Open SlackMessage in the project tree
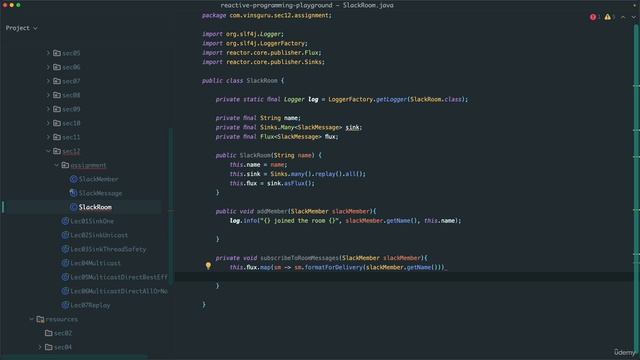 pos(100,193)
